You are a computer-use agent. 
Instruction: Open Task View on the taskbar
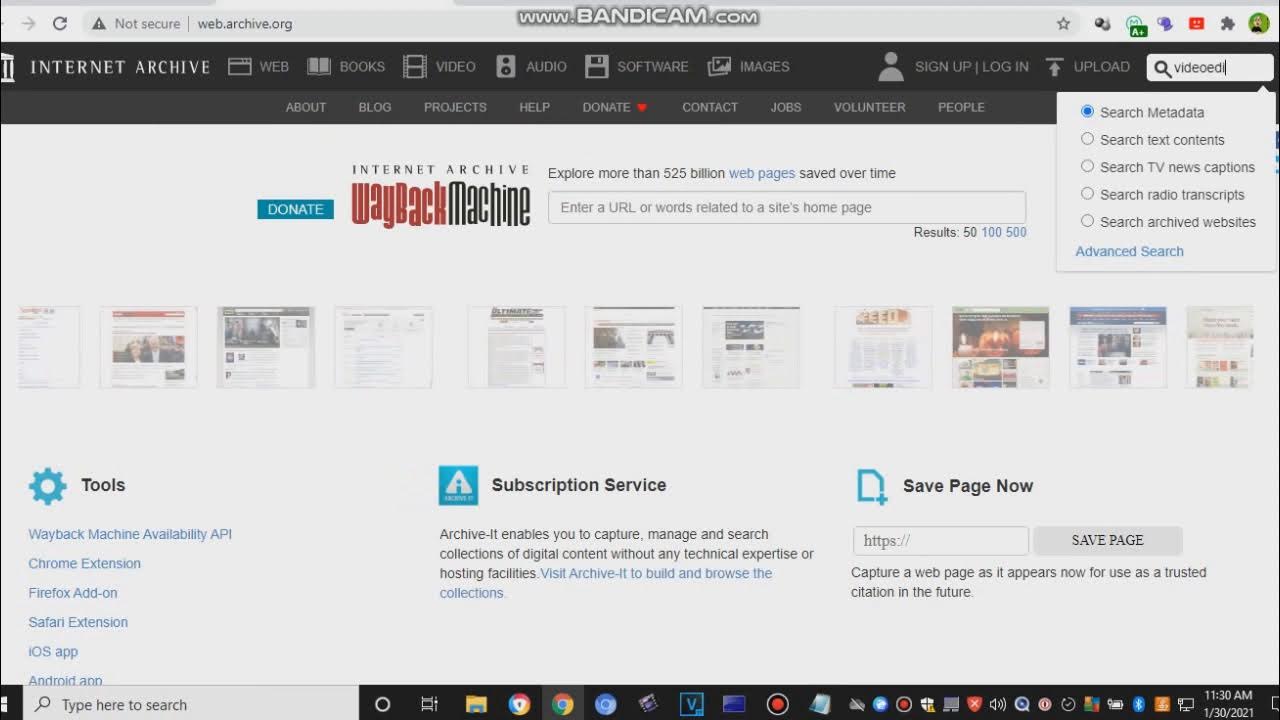coord(429,704)
